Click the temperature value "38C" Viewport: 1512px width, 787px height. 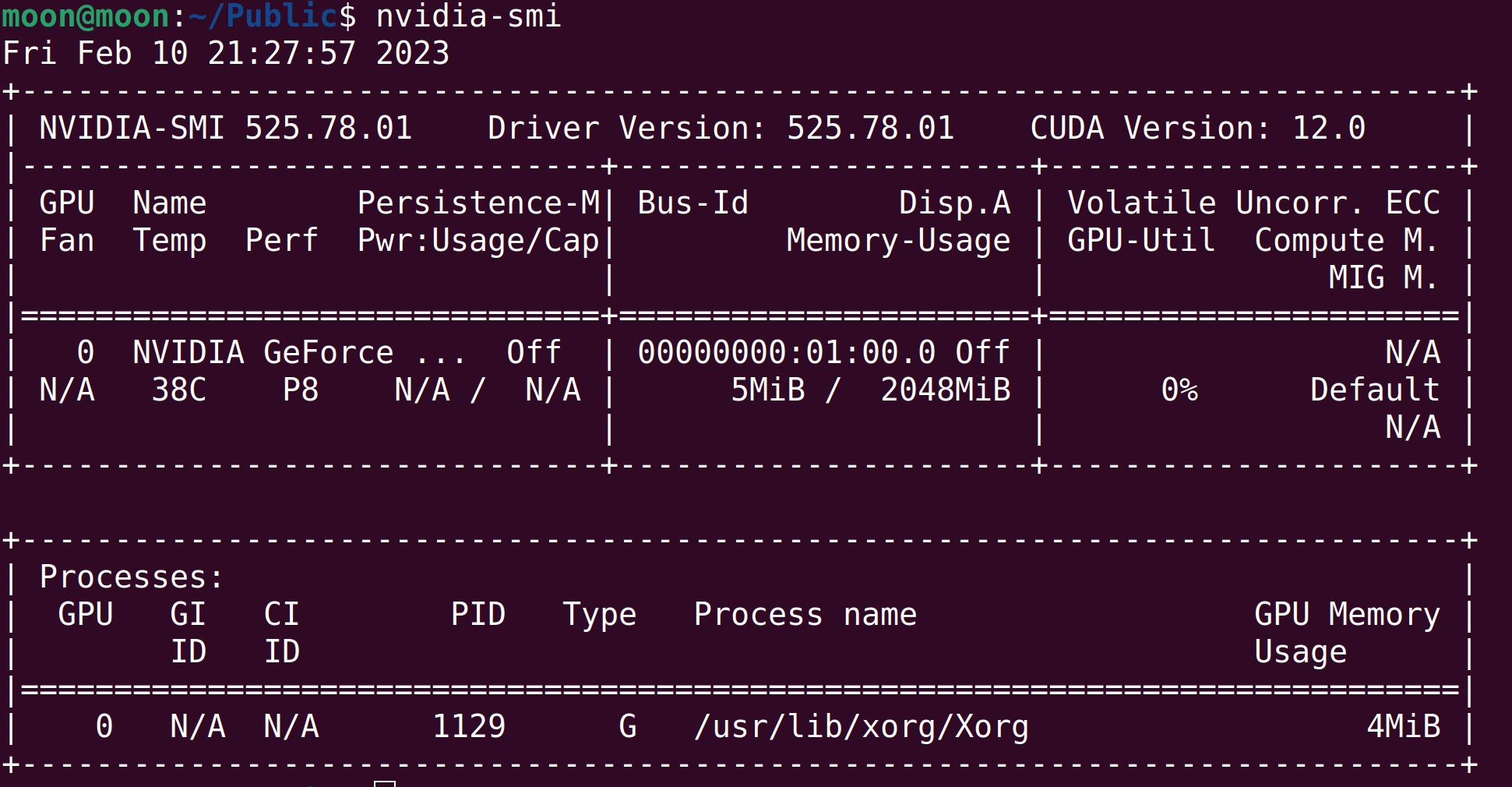[x=179, y=390]
